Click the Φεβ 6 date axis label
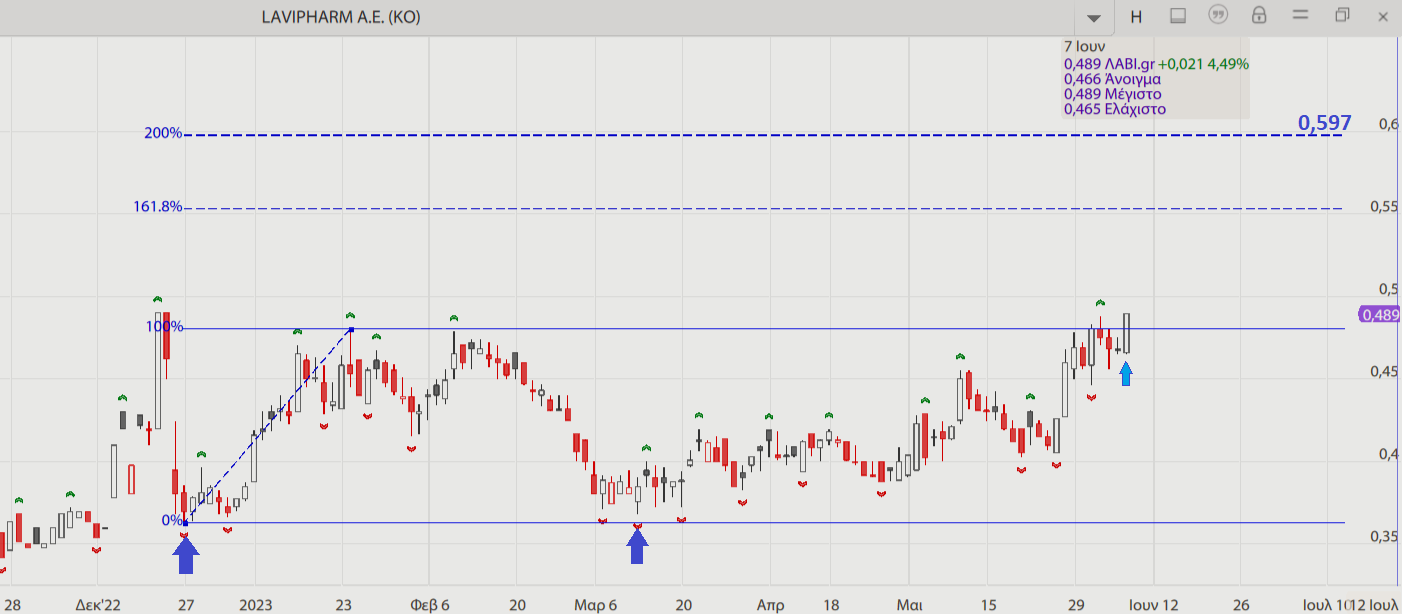Viewport: 1402px width, 614px height. [x=429, y=604]
